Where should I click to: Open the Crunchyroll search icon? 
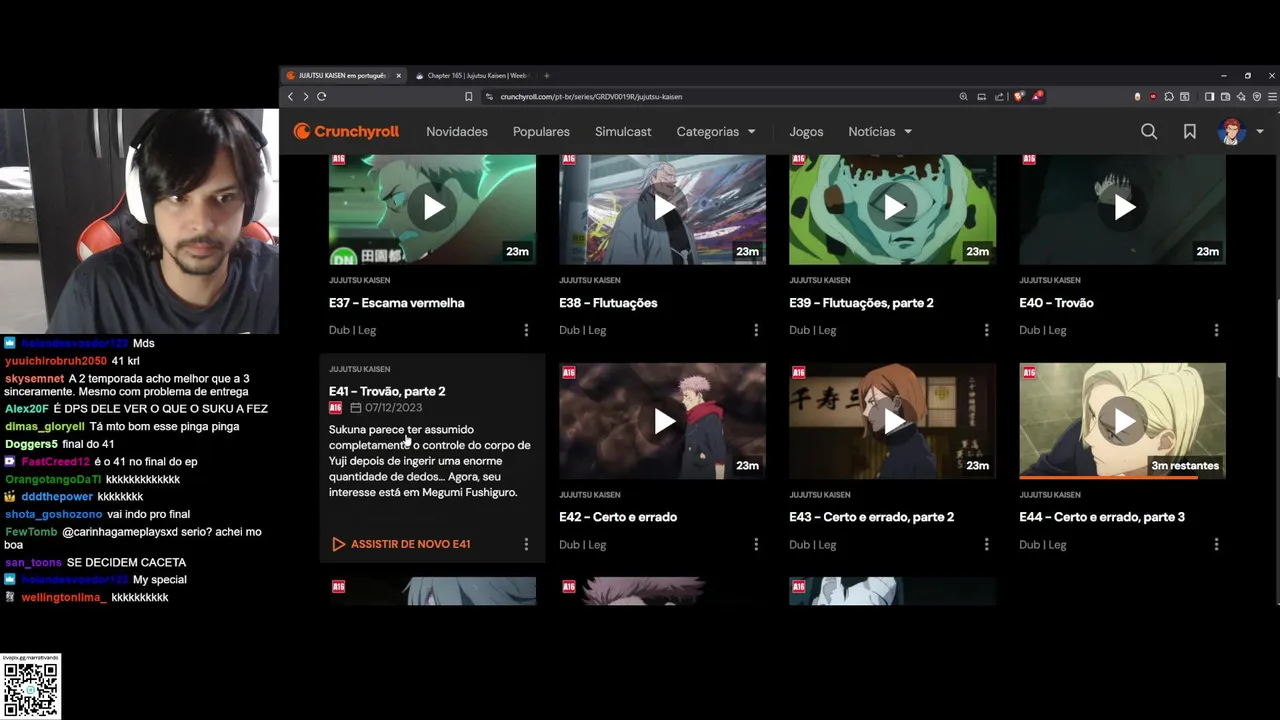pos(1149,131)
